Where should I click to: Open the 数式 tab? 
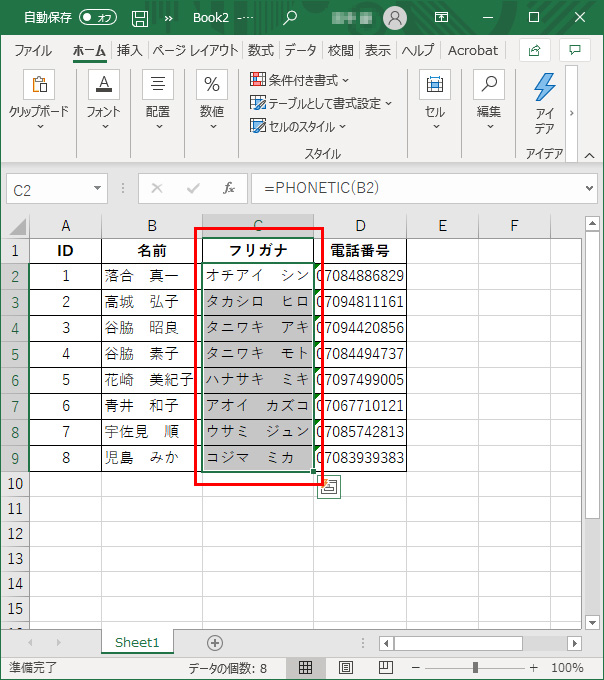(261, 51)
